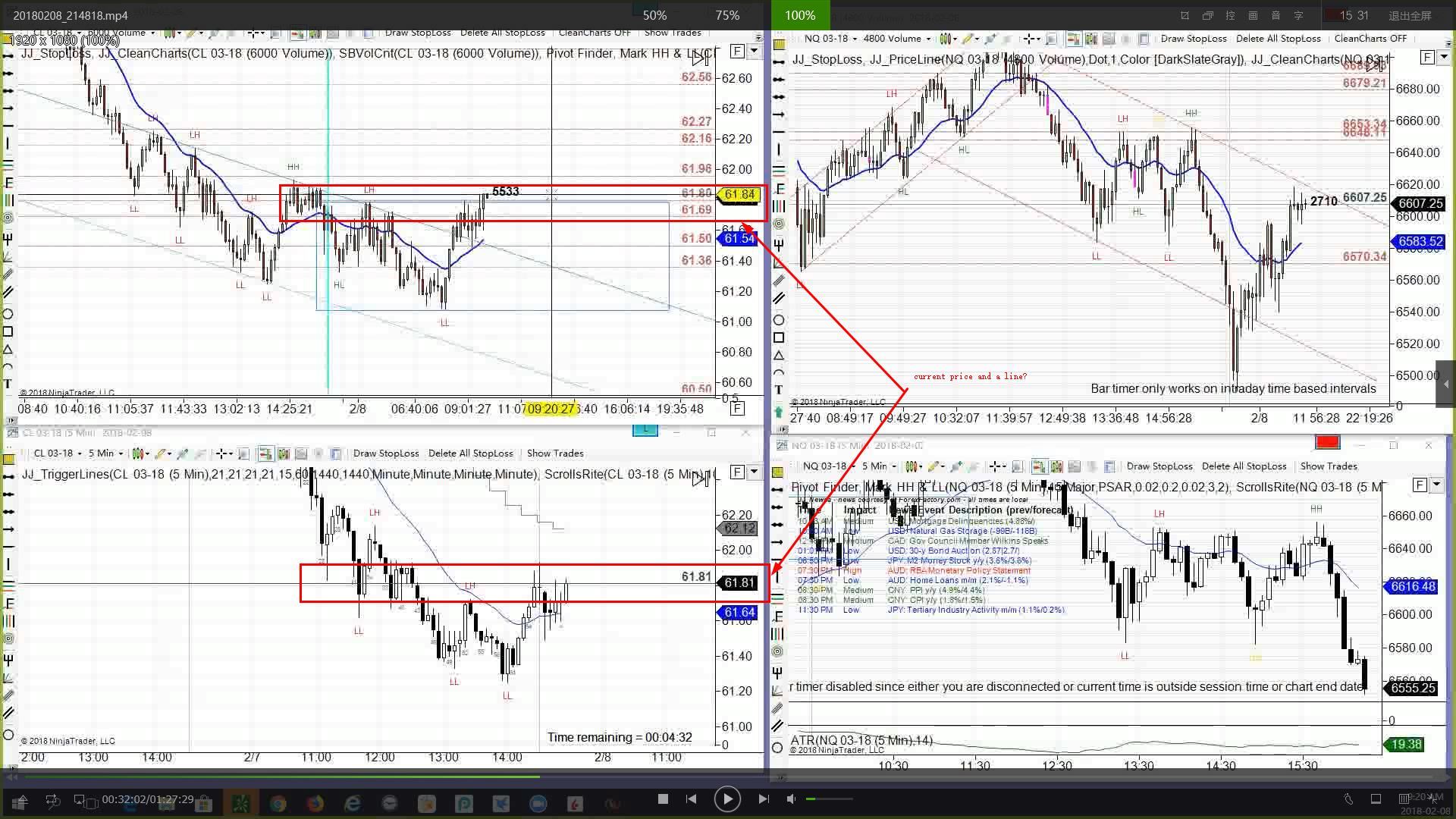Select triangle drawing tool in top-left chart sidebar

pos(8,350)
